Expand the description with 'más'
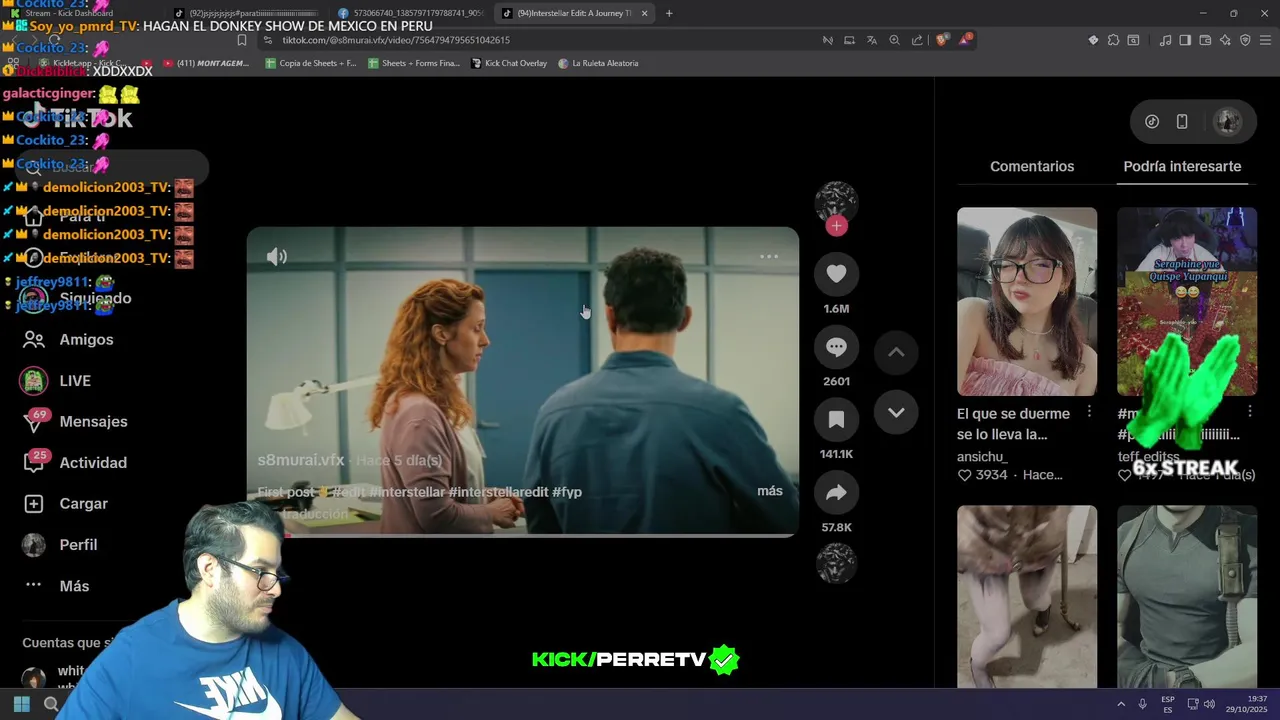This screenshot has width=1280, height=720. [770, 491]
